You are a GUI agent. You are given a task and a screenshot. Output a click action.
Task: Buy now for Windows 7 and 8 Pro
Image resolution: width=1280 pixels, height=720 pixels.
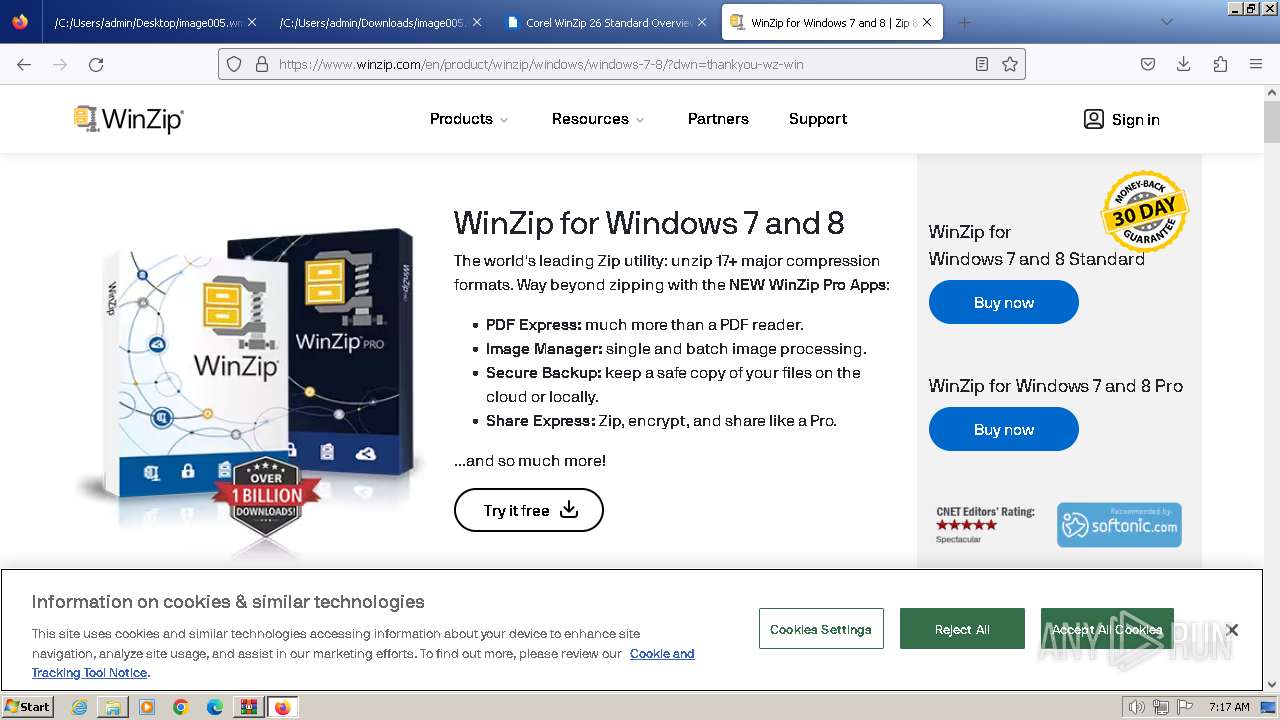pos(1003,430)
